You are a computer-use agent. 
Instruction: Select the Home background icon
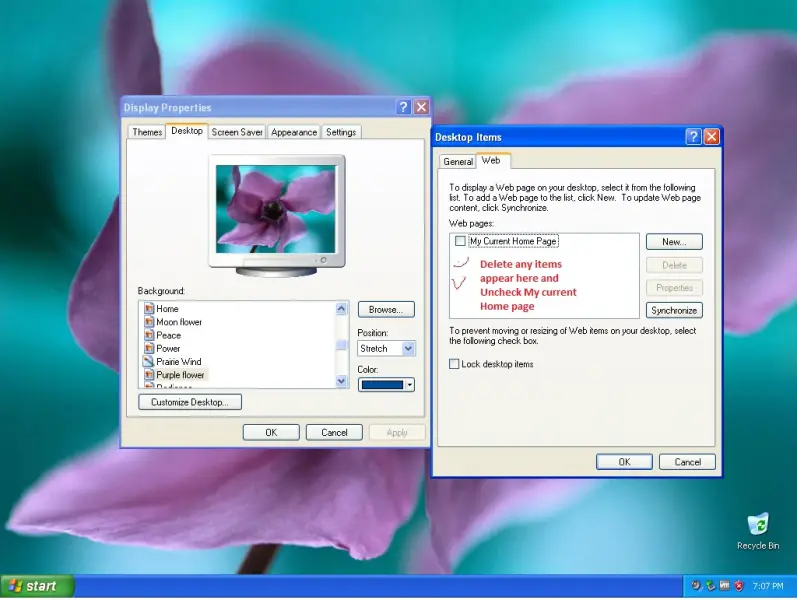149,309
